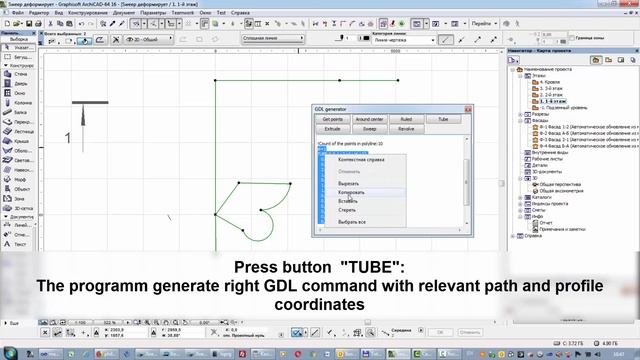Open the Help (Справка) menu

240,13
